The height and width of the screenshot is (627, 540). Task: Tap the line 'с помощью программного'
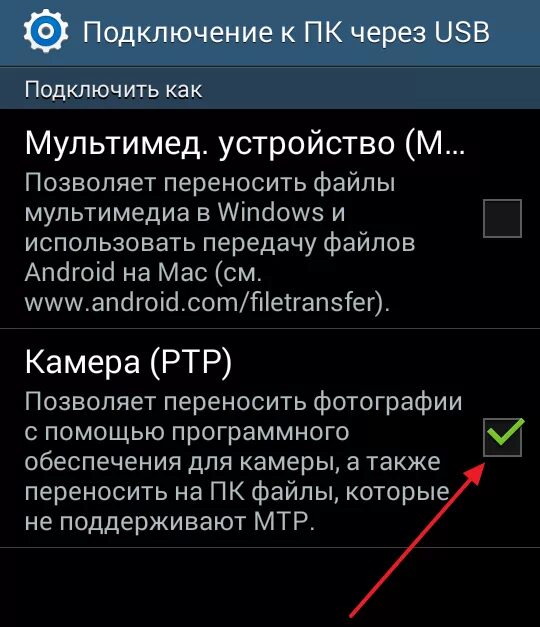coord(187,432)
